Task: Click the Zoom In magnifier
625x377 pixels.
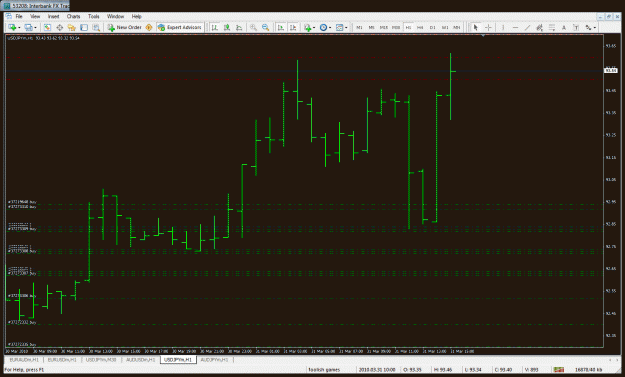Action: click(x=253, y=27)
